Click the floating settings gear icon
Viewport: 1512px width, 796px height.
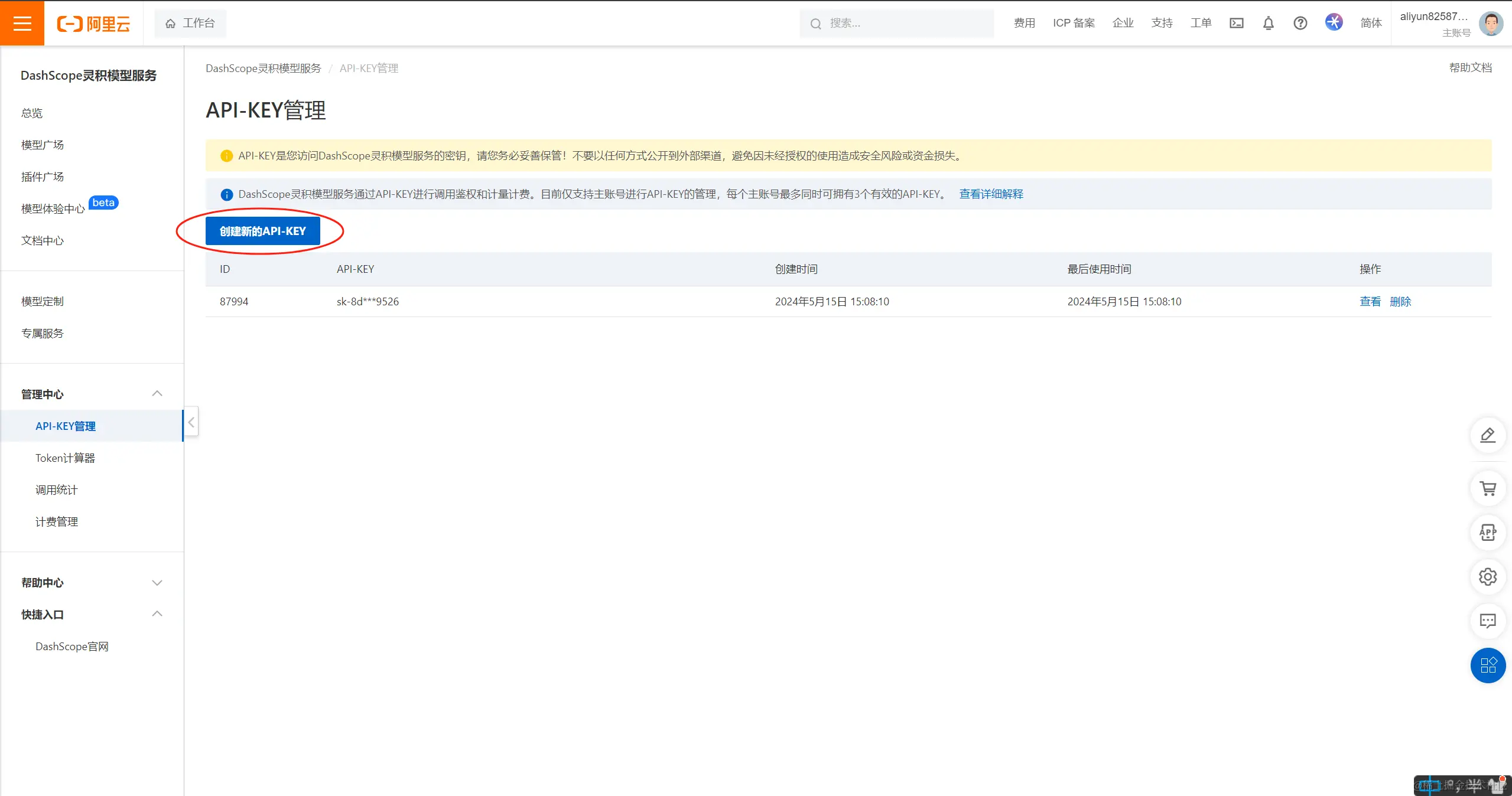coord(1487,576)
